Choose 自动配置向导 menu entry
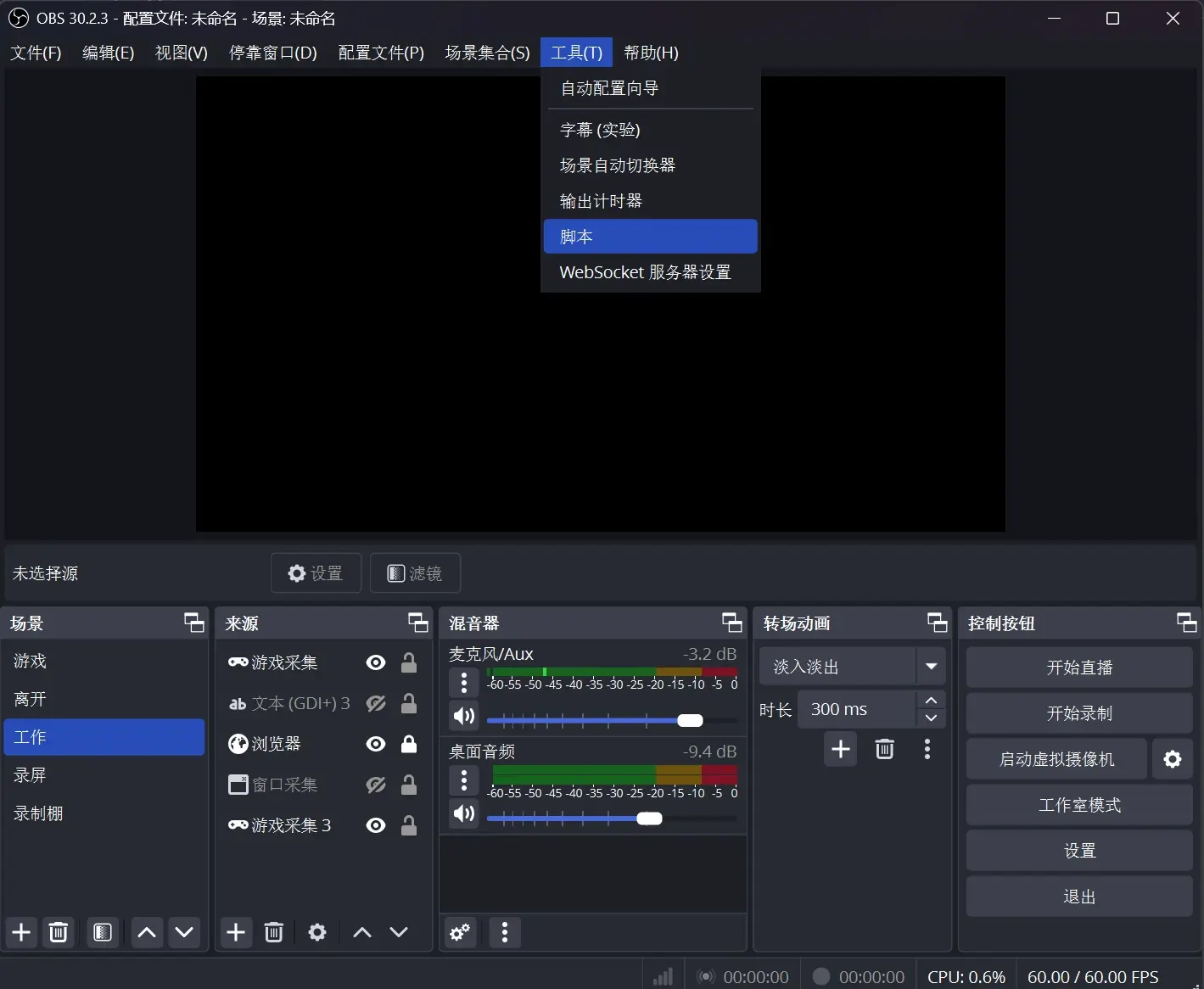The width and height of the screenshot is (1204, 989). point(650,88)
